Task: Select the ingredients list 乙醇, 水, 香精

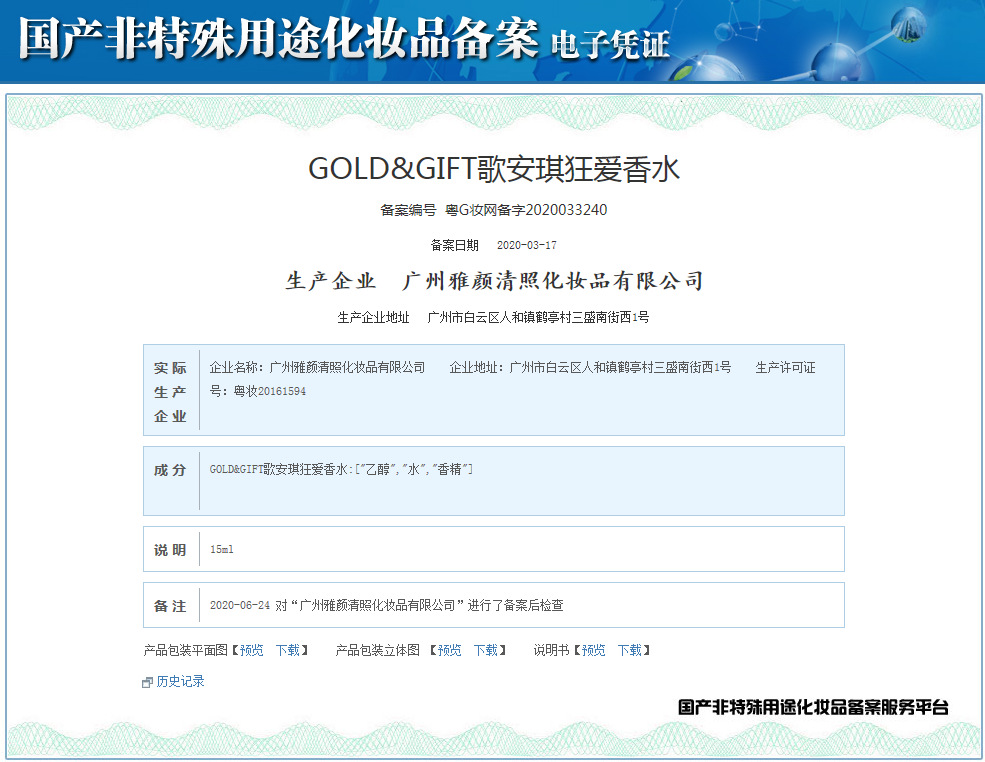Action: (415, 469)
